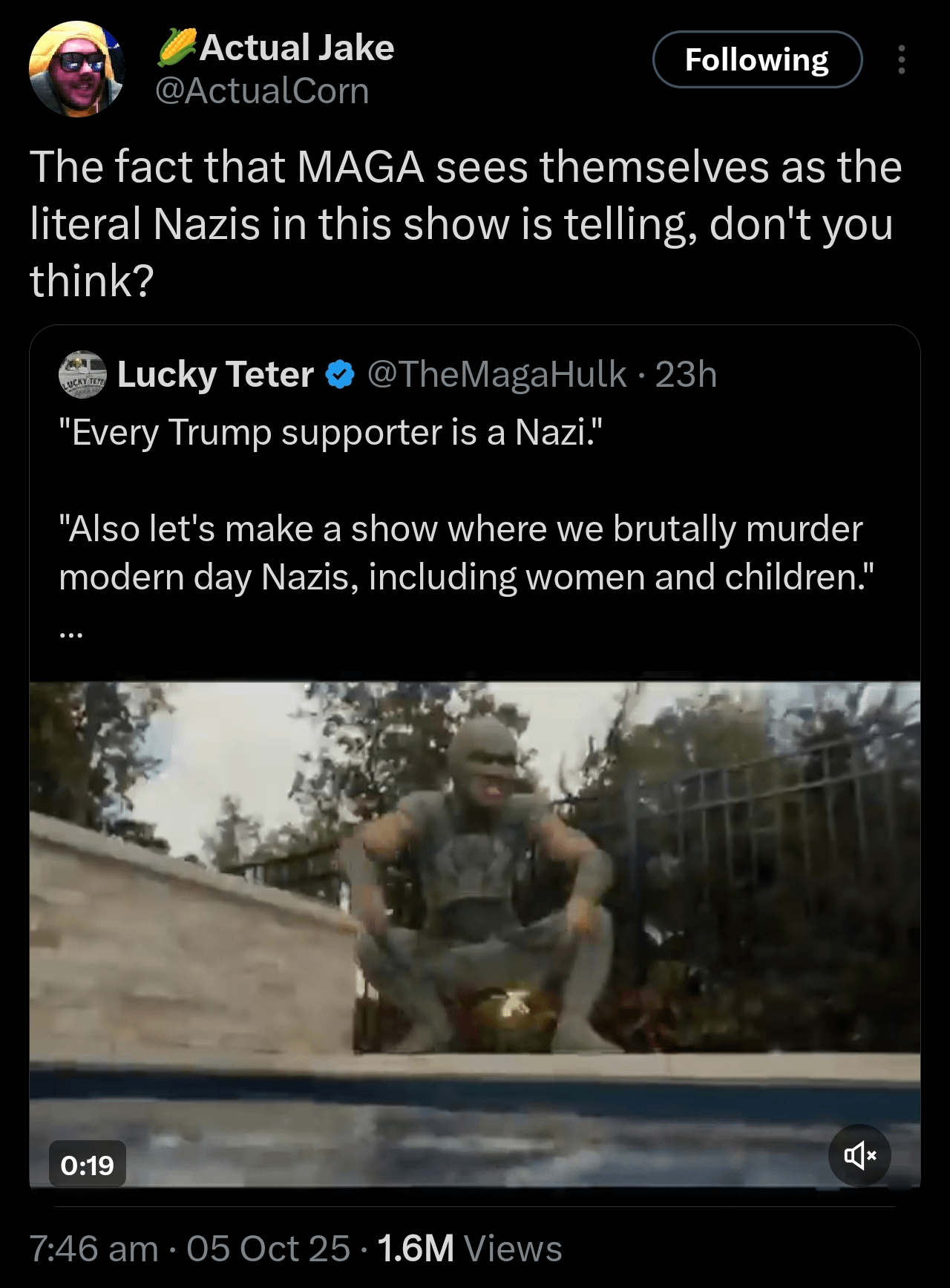
Task: Click Lucky Teter's small profile avatar
Action: click(82, 375)
